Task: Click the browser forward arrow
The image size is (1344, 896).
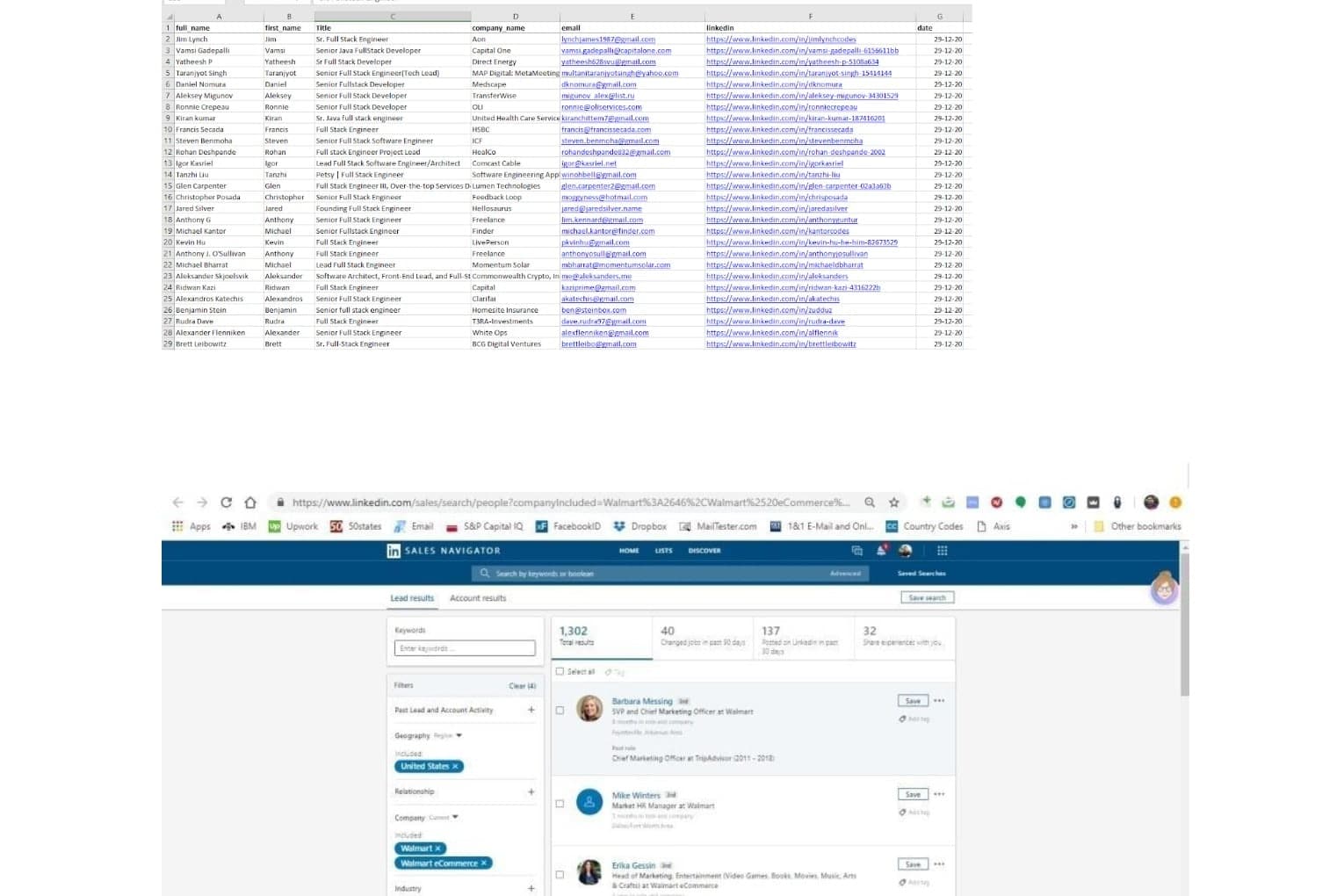Action: [202, 502]
